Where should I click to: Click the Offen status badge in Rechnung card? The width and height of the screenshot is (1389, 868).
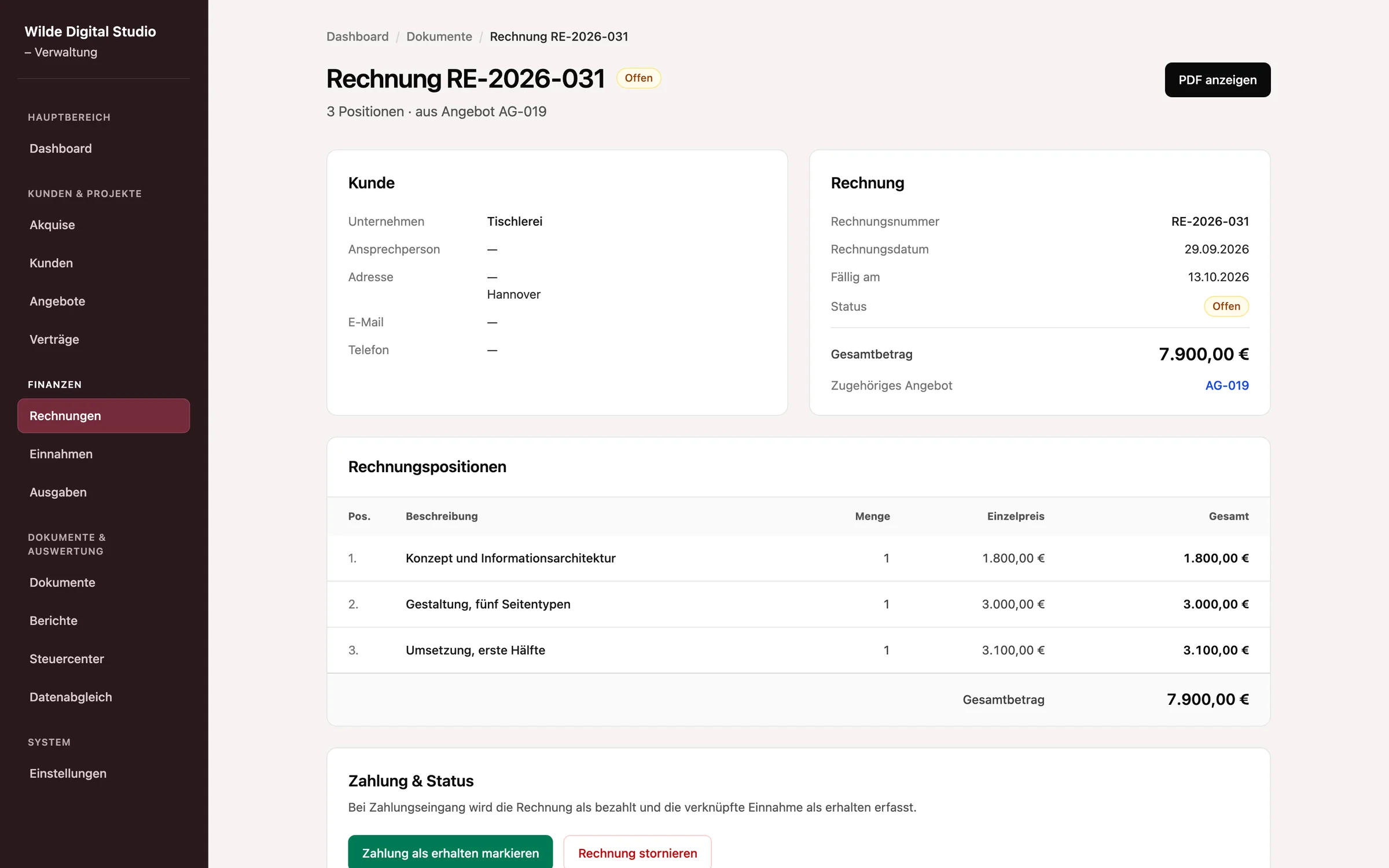1226,307
